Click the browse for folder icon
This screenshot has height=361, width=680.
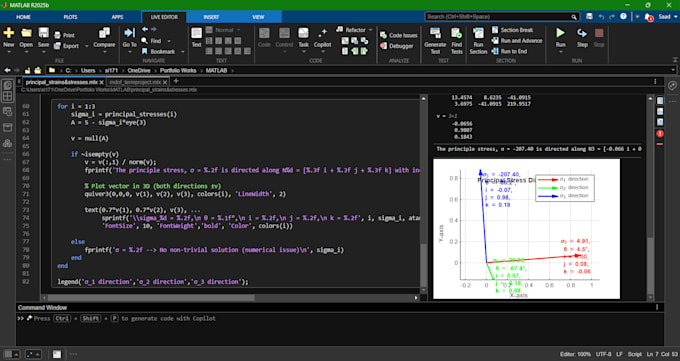(x=38, y=70)
